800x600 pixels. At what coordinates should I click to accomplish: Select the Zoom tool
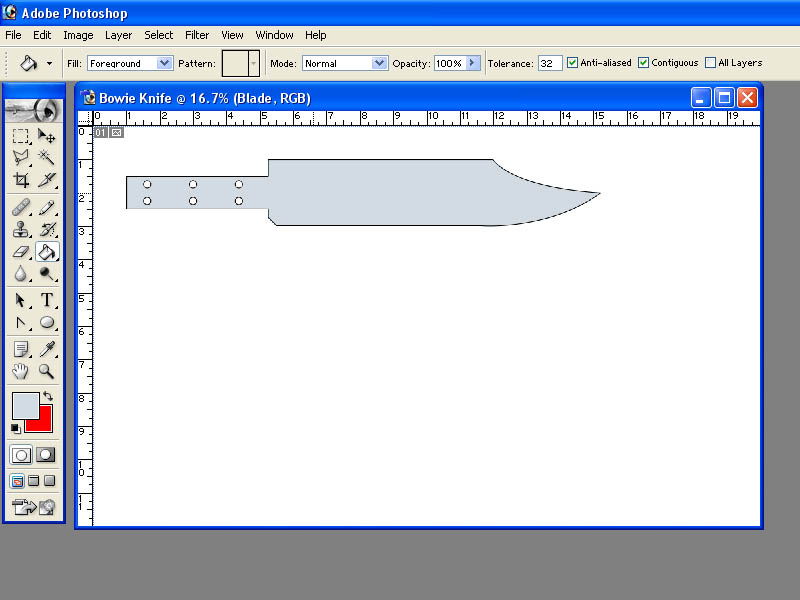point(46,371)
